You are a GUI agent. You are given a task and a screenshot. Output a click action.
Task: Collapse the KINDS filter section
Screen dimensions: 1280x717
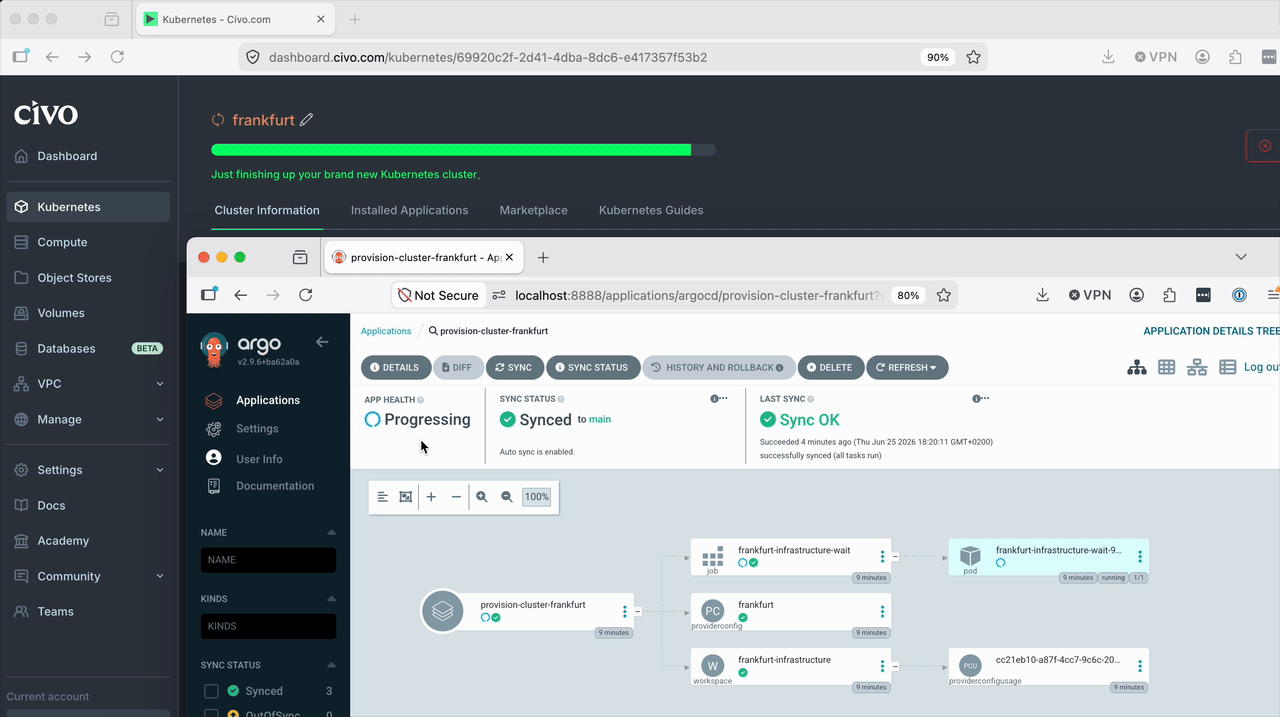click(x=331, y=599)
